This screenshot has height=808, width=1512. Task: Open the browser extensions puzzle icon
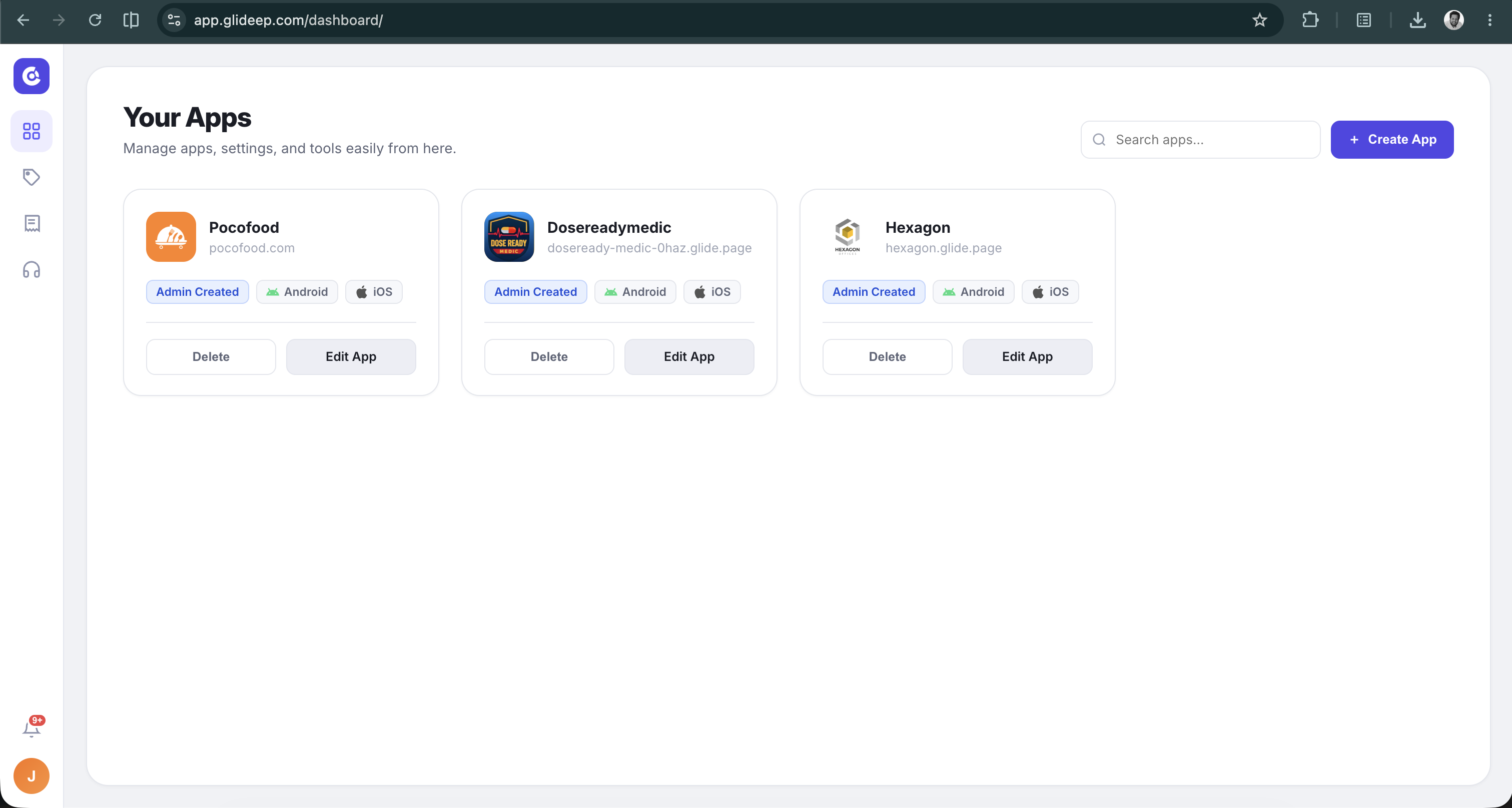1310,20
